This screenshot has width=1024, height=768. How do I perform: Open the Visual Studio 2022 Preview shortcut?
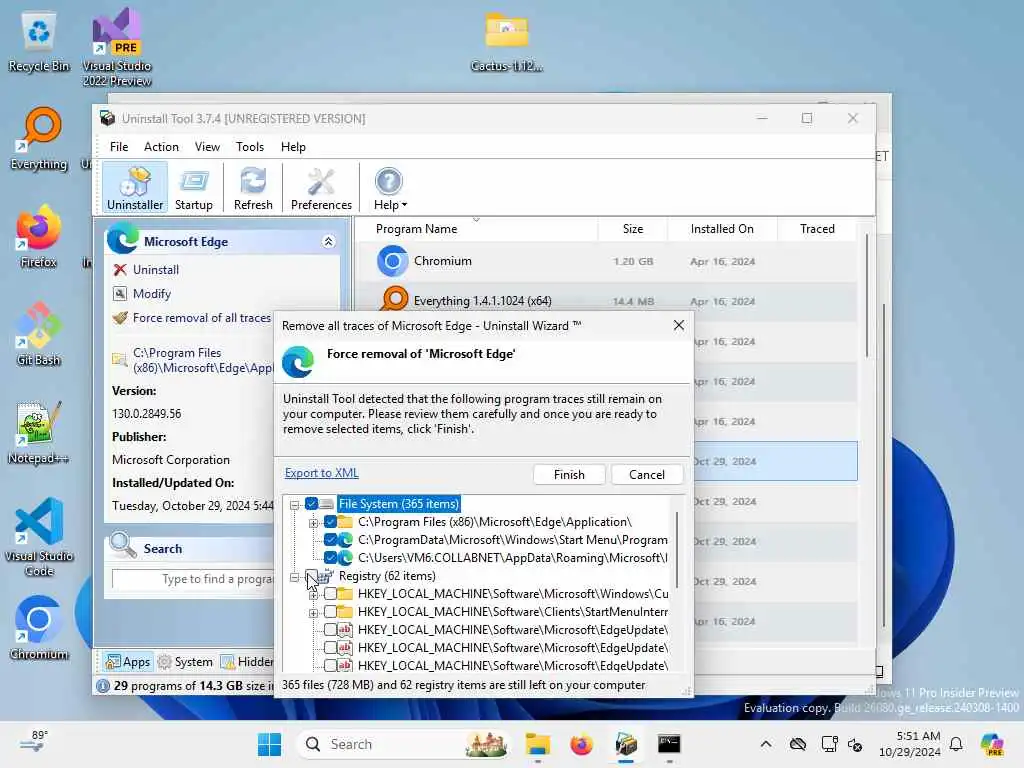[117, 48]
